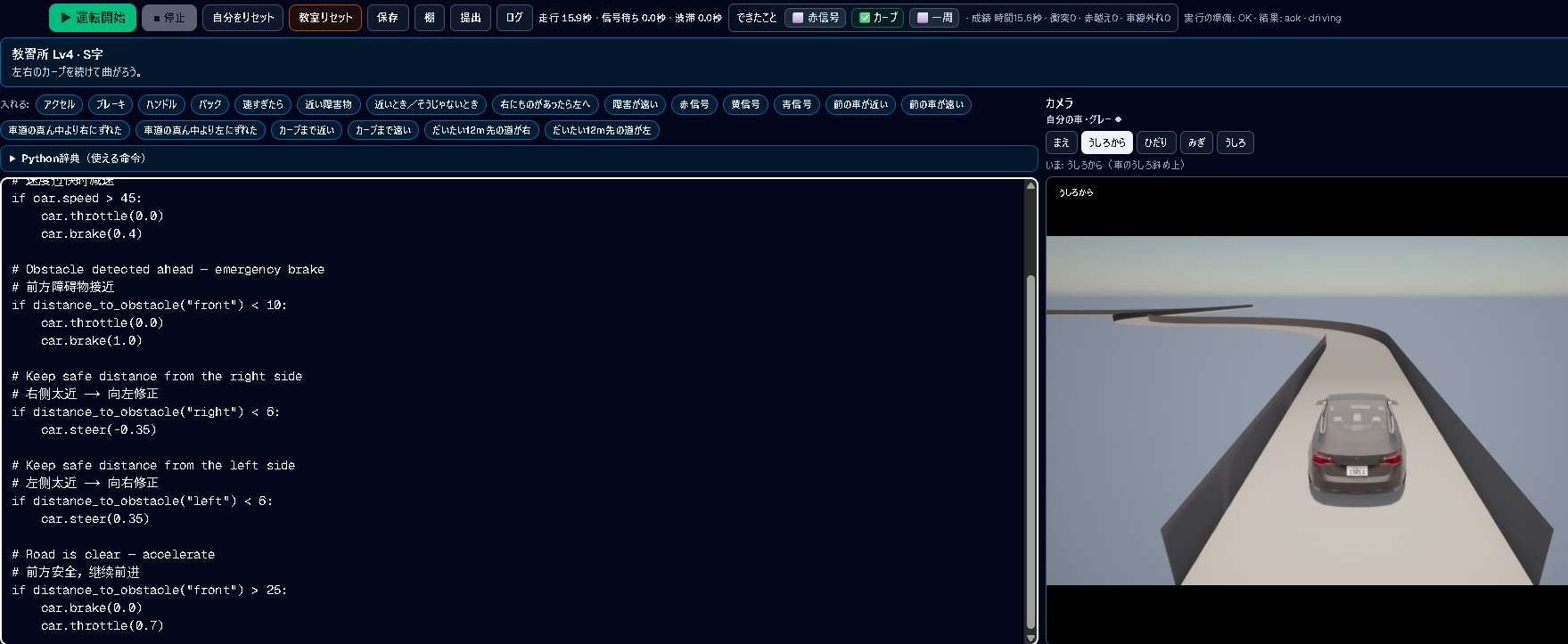Save the code with the 保存 button
1568x644 pixels.
pos(388,18)
